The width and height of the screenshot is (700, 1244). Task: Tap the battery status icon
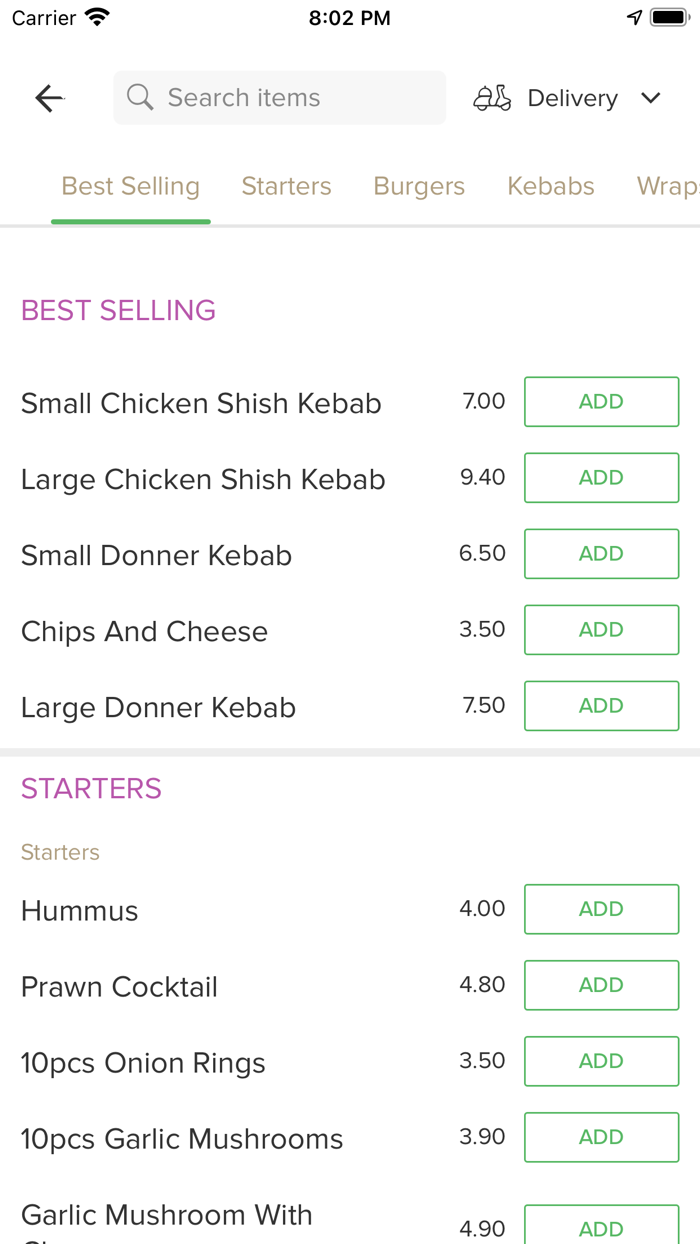click(x=667, y=18)
